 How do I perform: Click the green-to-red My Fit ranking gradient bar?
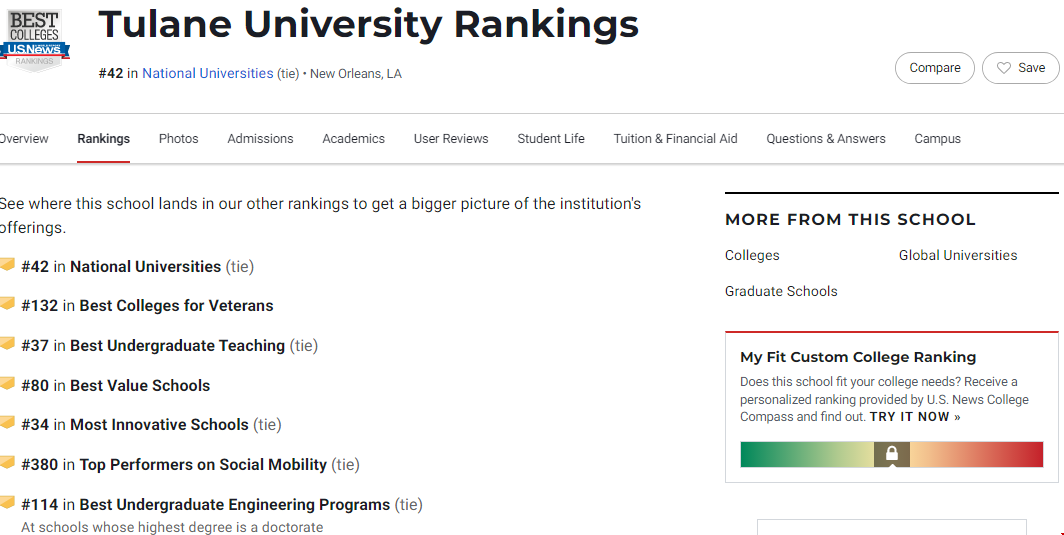tap(892, 454)
